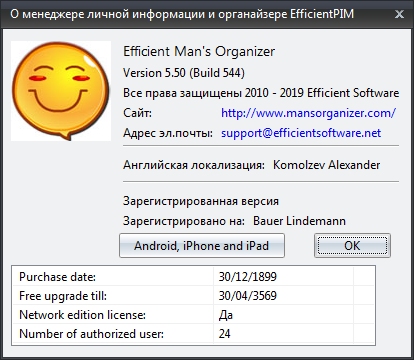The height and width of the screenshot is (360, 414).
Task: Close the About EfficientPIM dialog
Action: click(399, 14)
